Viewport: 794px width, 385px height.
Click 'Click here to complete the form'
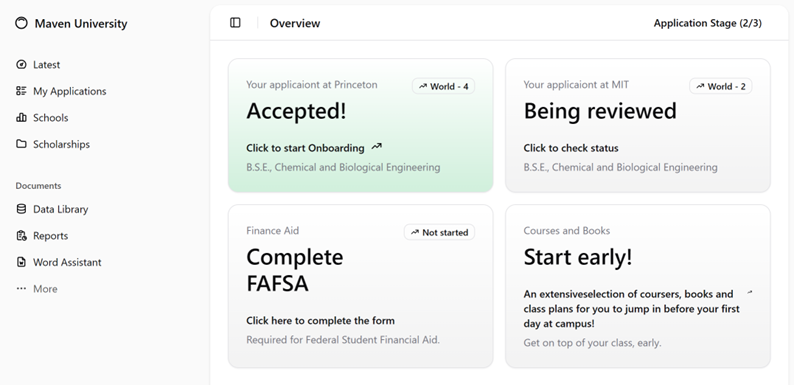pos(321,320)
